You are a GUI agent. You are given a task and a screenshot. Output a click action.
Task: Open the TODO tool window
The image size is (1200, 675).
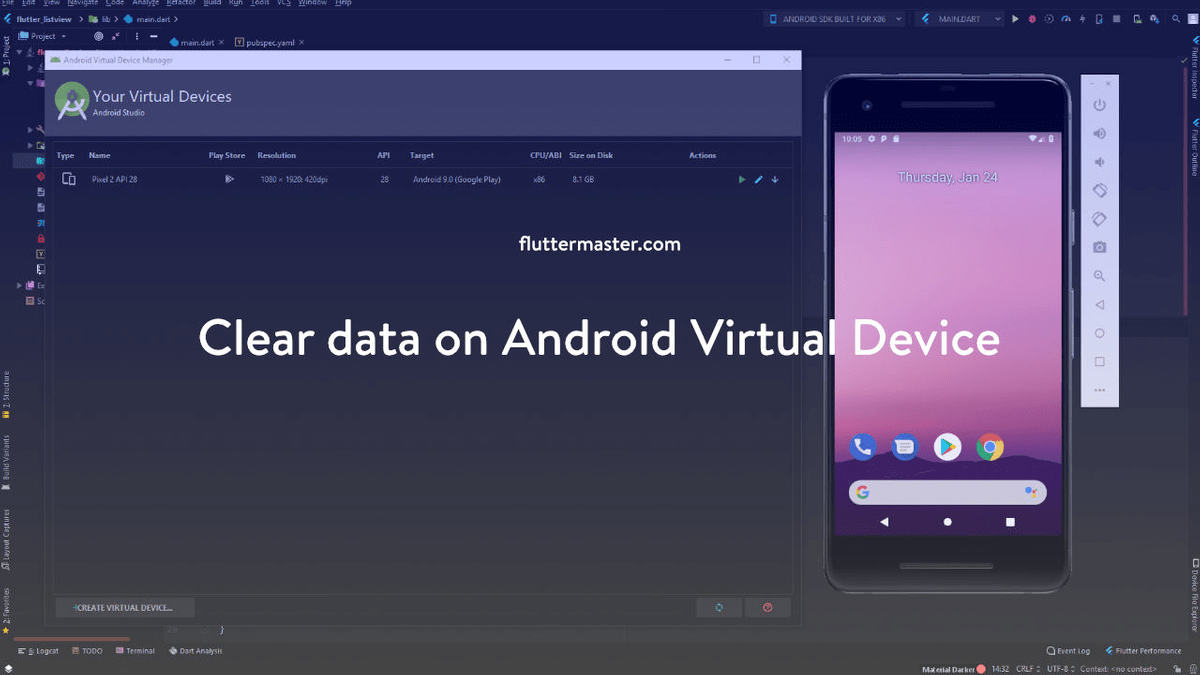coord(87,651)
